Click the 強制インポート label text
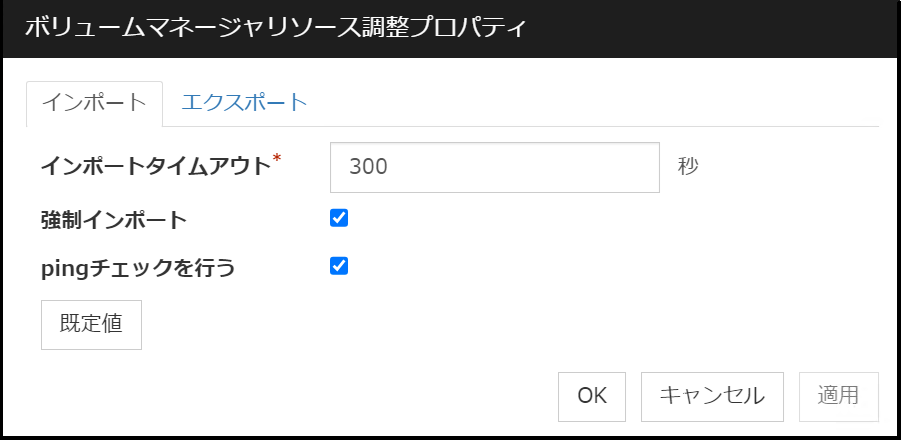The height and width of the screenshot is (440, 901). tap(113, 219)
